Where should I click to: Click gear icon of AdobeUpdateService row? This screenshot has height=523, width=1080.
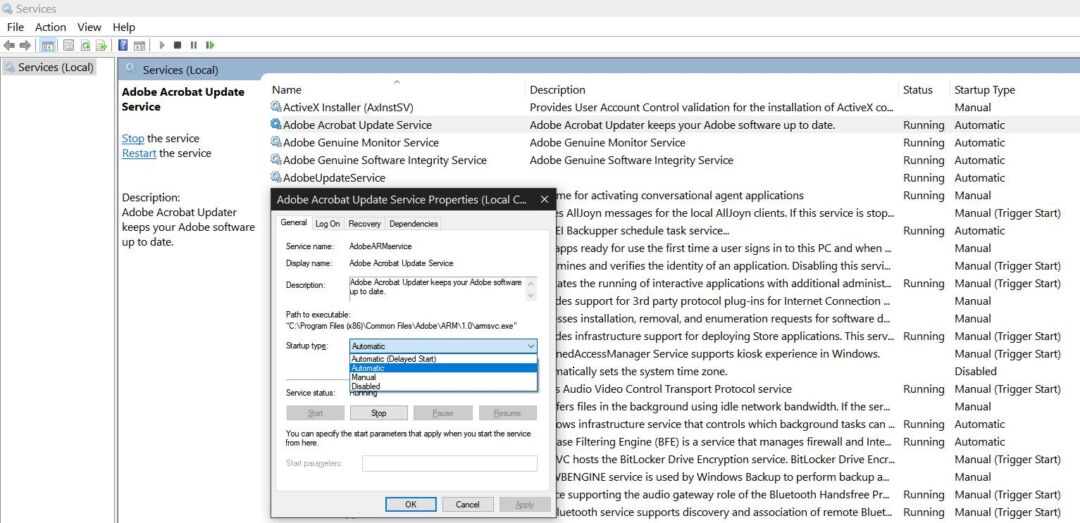point(276,177)
